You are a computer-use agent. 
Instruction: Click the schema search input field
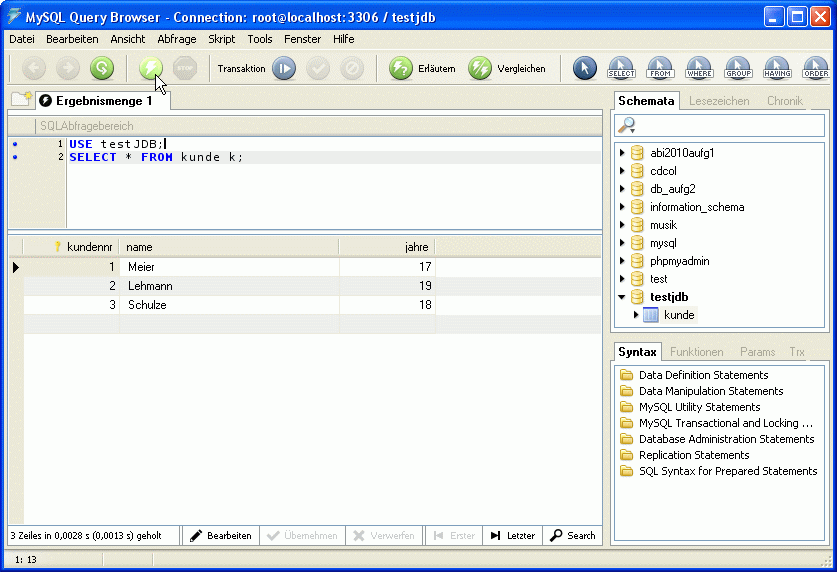click(x=730, y=125)
